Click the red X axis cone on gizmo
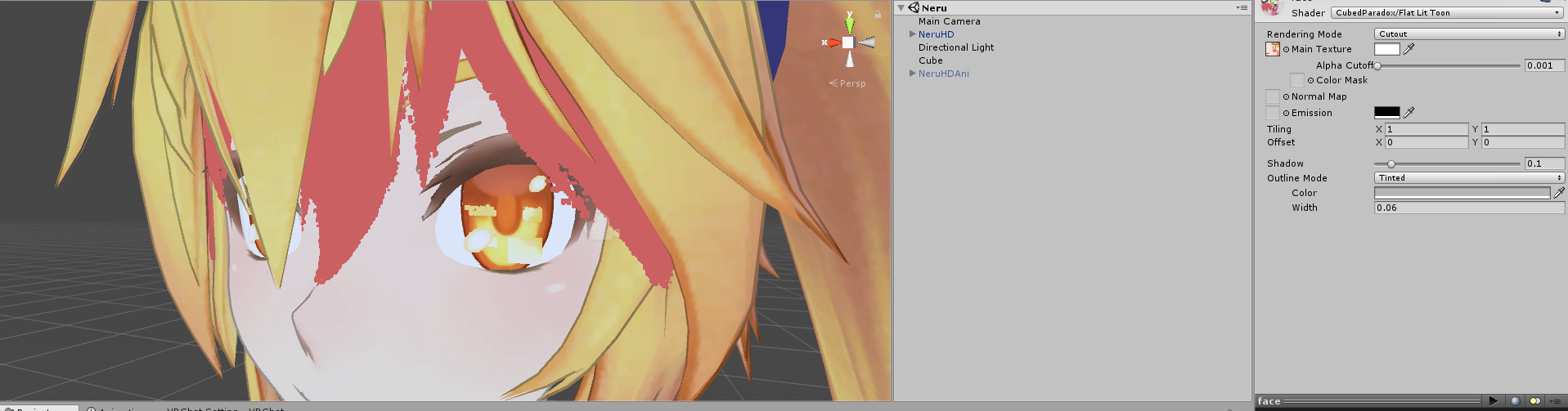 tap(833, 42)
